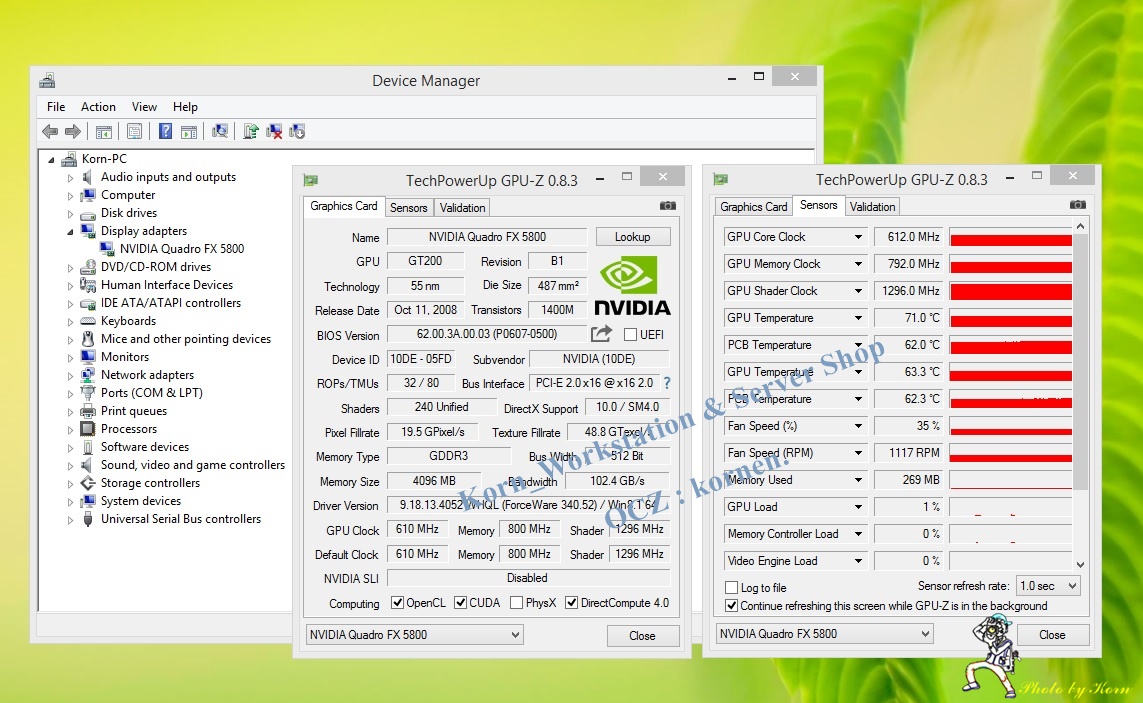This screenshot has width=1143, height=703.
Task: Scan for hardware changes toolbar icon
Action: pos(219,131)
